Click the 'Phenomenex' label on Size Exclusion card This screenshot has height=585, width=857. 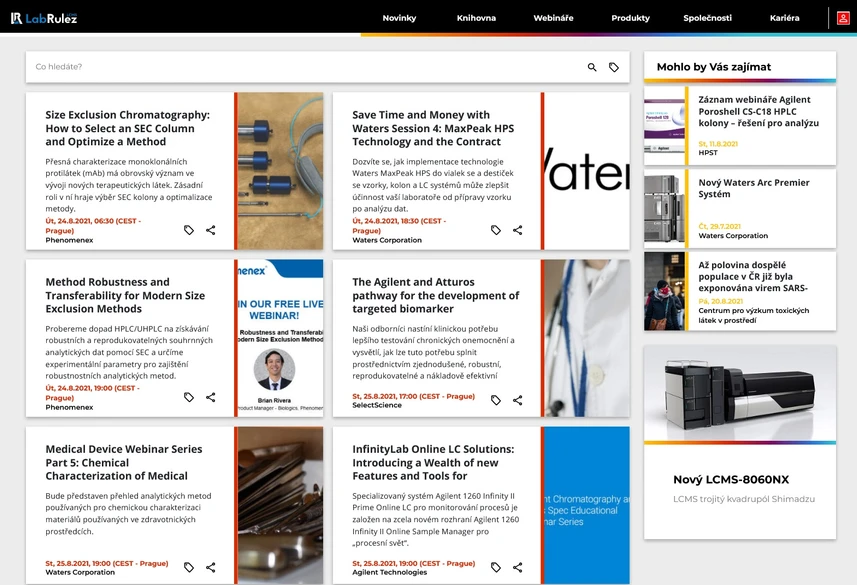click(x=69, y=240)
